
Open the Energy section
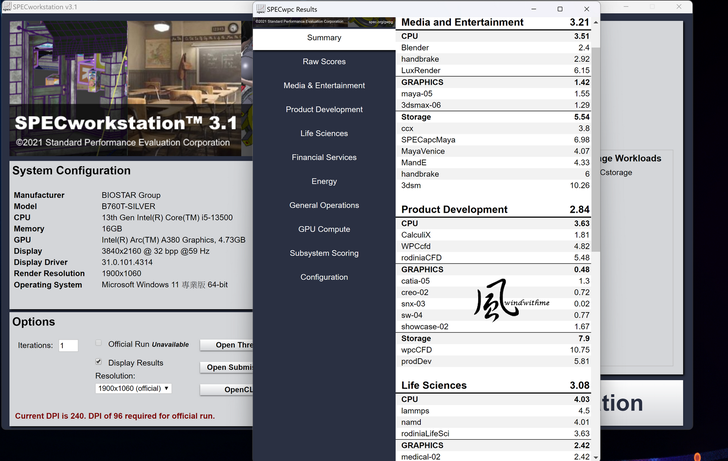(324, 181)
